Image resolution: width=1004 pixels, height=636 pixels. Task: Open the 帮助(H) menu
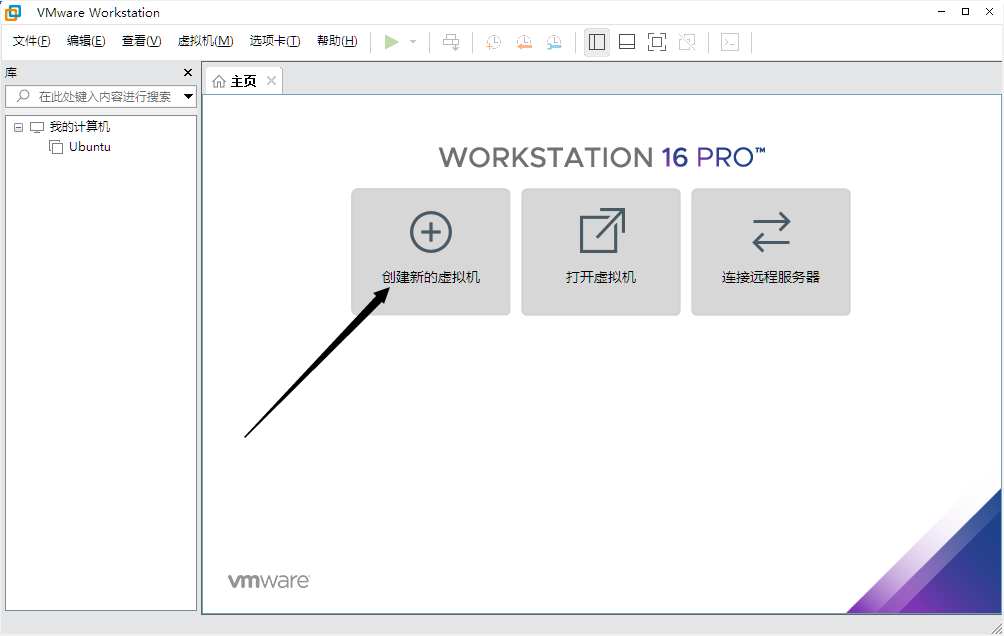(337, 41)
